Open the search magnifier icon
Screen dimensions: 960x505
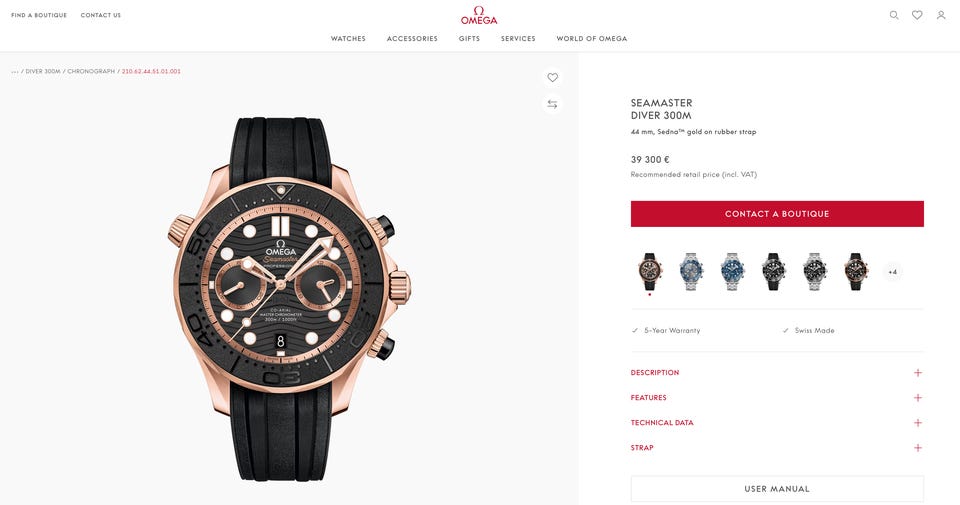click(894, 15)
